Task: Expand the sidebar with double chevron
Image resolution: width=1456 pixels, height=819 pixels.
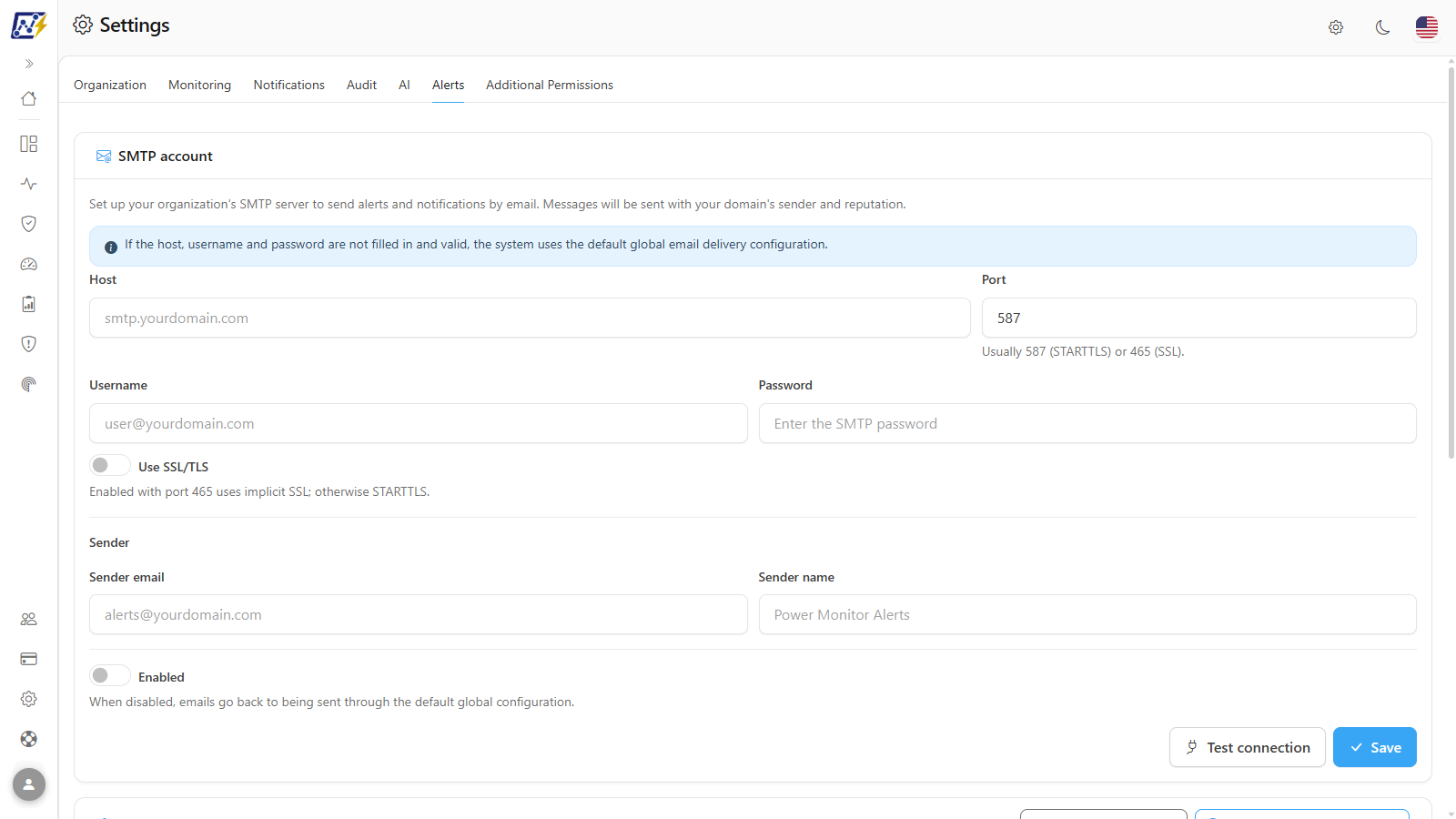Action: (29, 64)
